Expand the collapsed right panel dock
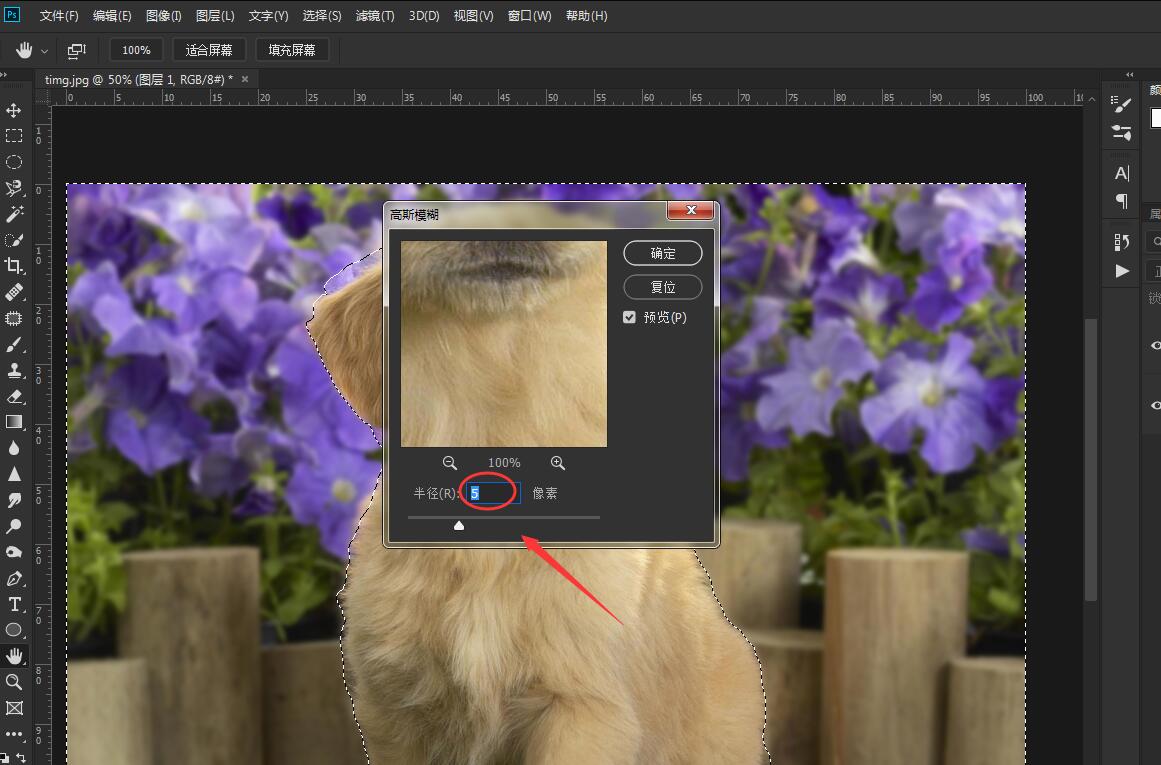1161x765 pixels. (1129, 75)
